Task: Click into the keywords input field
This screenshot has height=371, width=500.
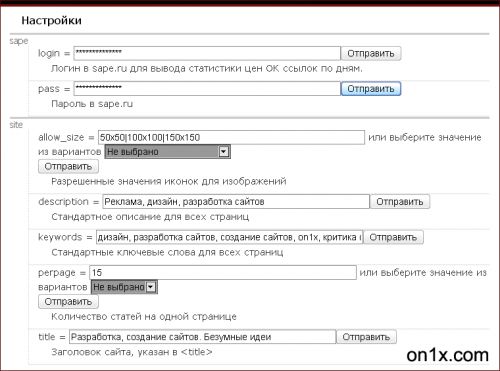Action: pyautogui.click(x=229, y=237)
